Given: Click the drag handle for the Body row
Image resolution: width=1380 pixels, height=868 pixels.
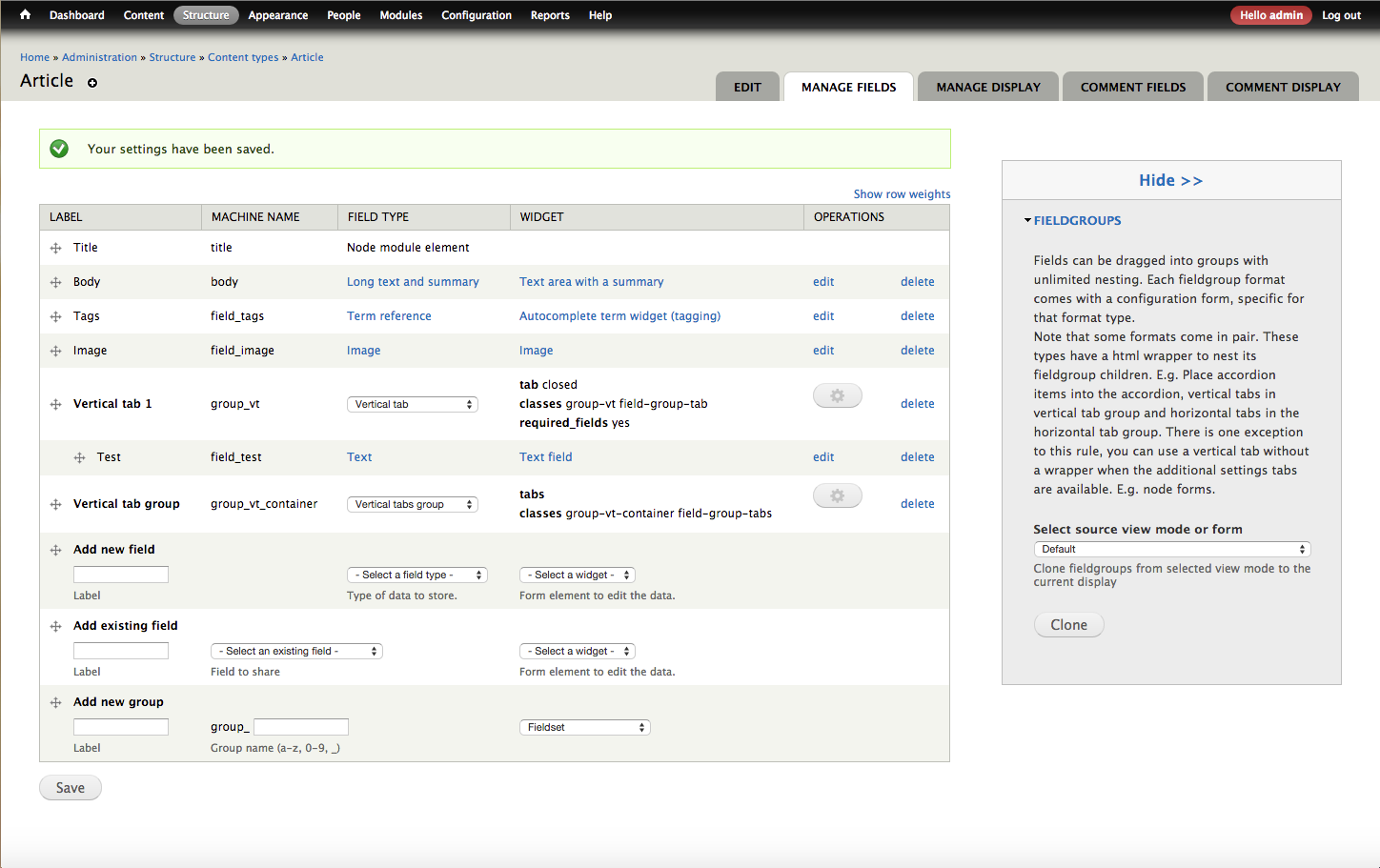Looking at the screenshot, I should pos(56,283).
